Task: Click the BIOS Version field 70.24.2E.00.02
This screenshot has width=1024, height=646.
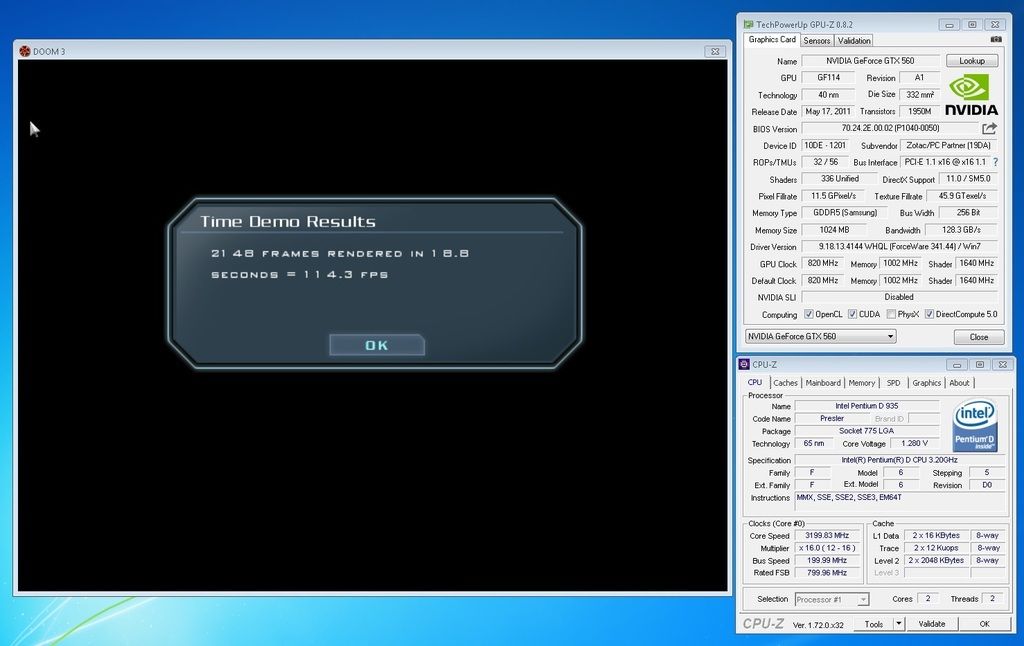Action: click(890, 129)
